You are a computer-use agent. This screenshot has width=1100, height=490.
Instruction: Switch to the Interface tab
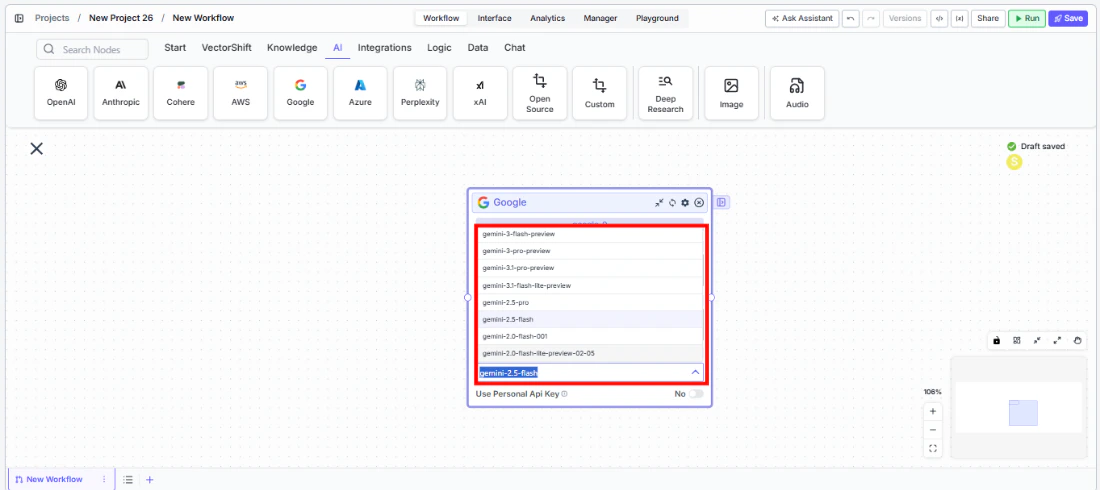[495, 18]
